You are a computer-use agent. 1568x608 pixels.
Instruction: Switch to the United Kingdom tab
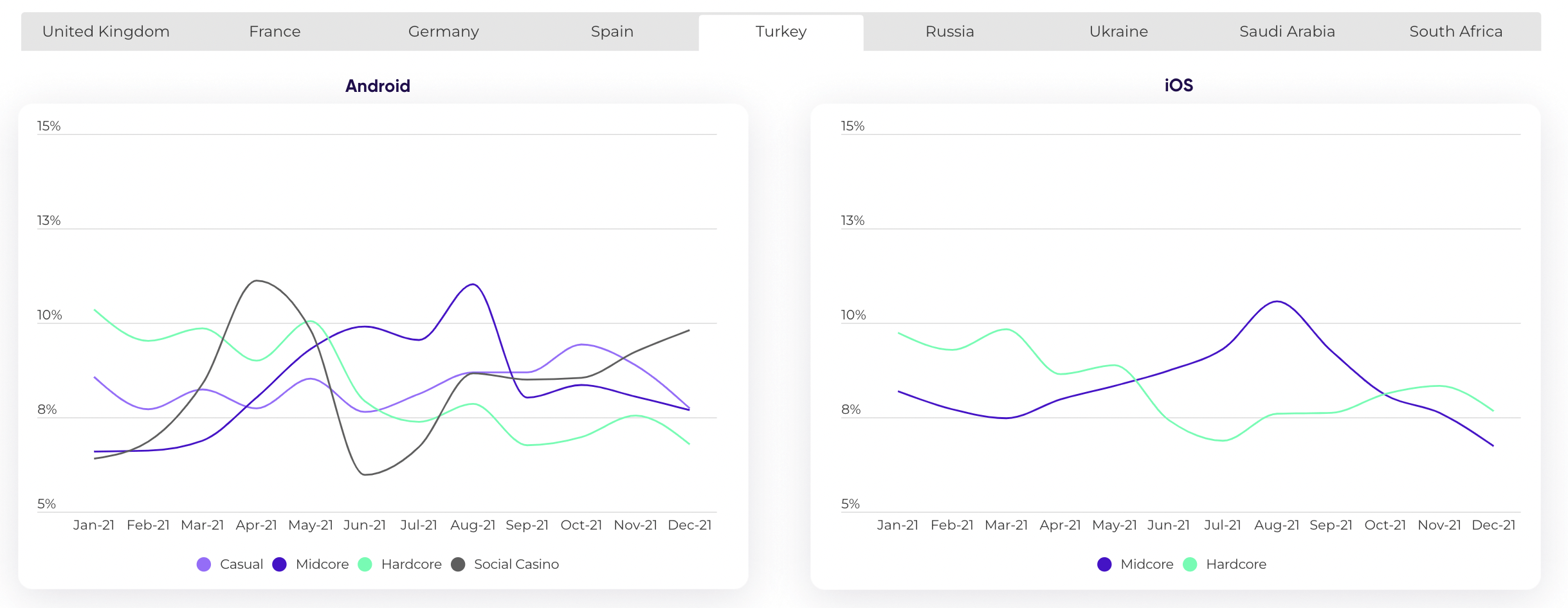(x=106, y=31)
